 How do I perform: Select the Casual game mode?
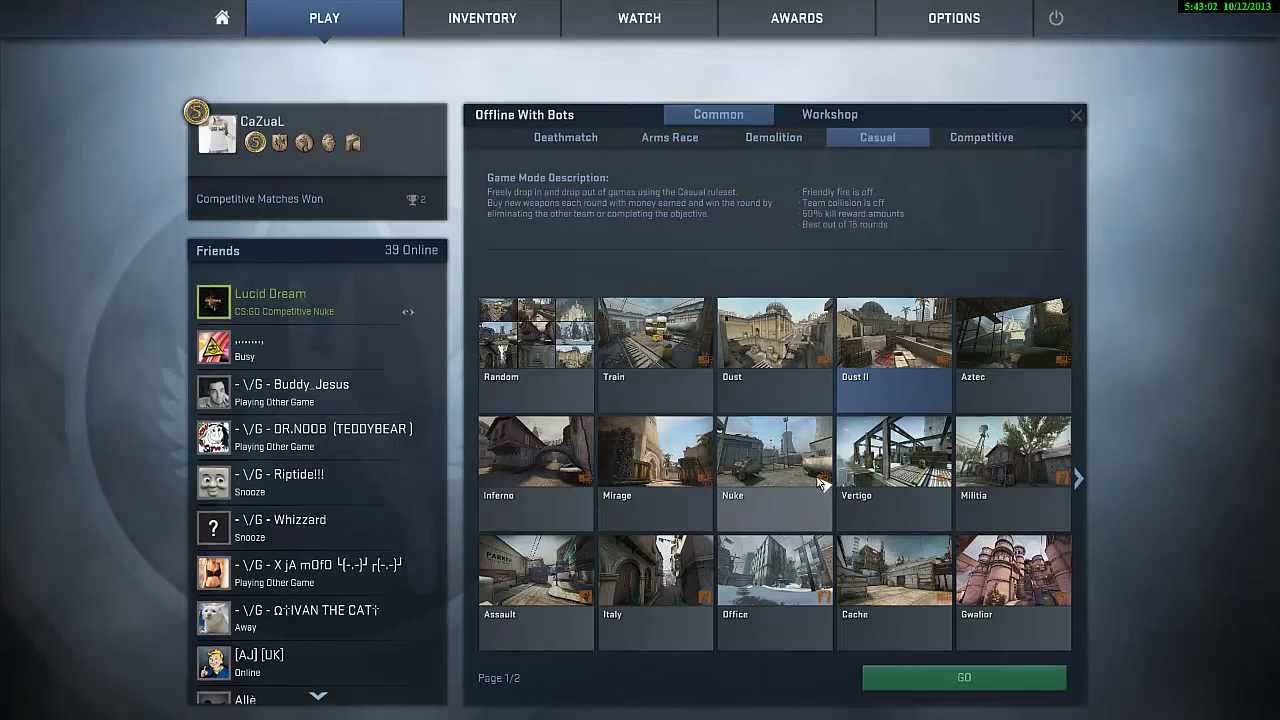(878, 138)
